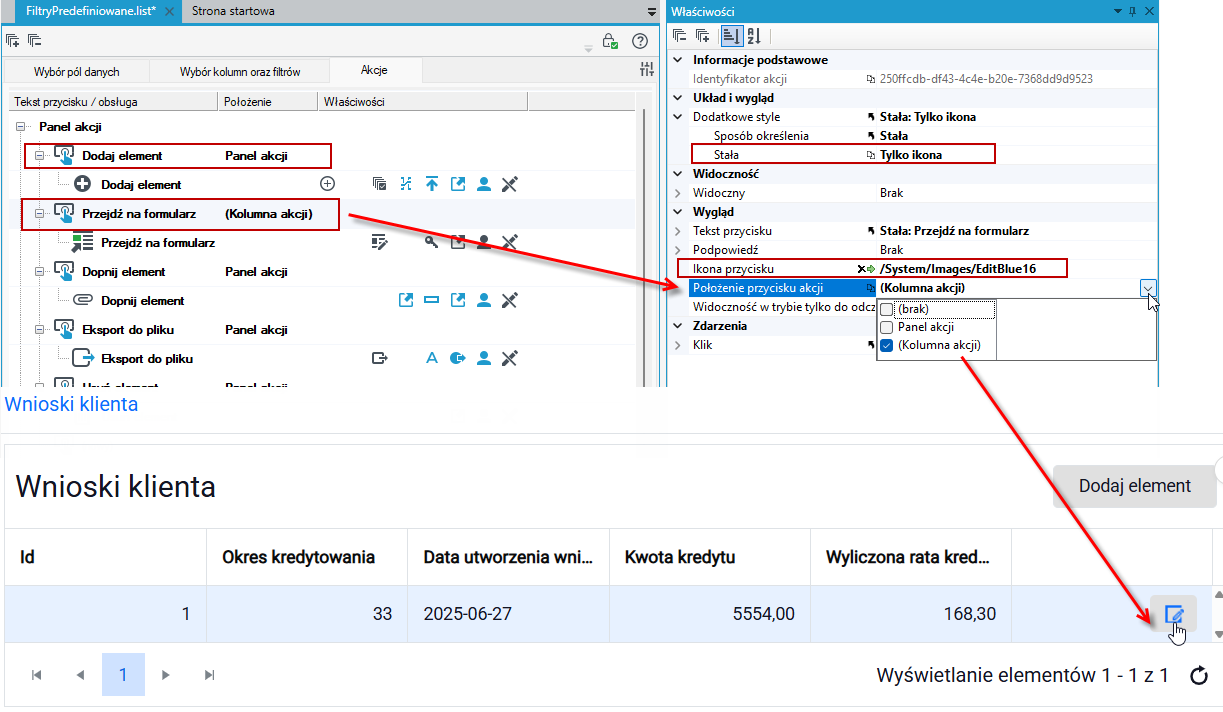Expand the Tekst przycisku property

coord(677,231)
